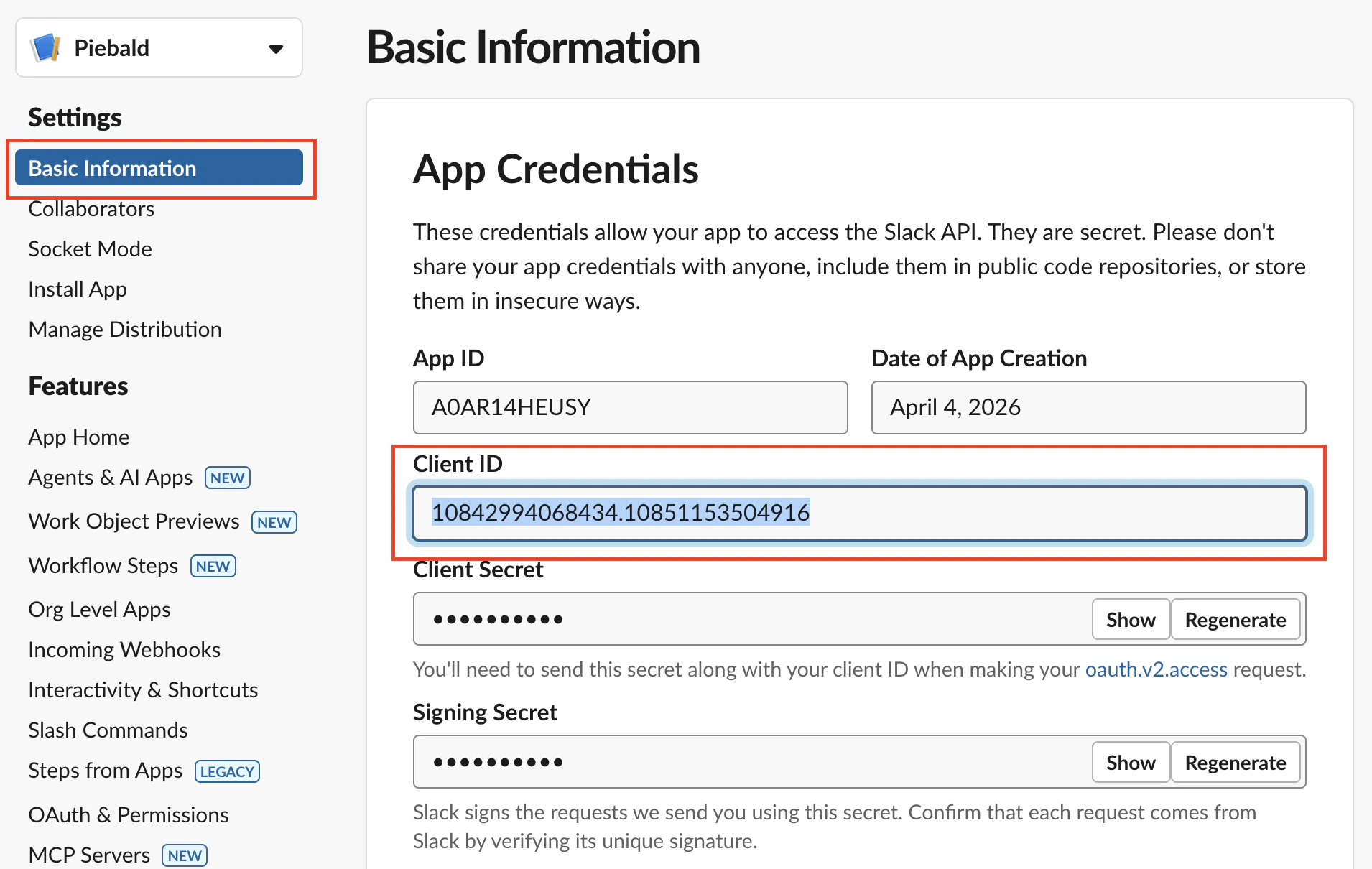
Task: Open the Piebald app selector dropdown
Action: (159, 48)
